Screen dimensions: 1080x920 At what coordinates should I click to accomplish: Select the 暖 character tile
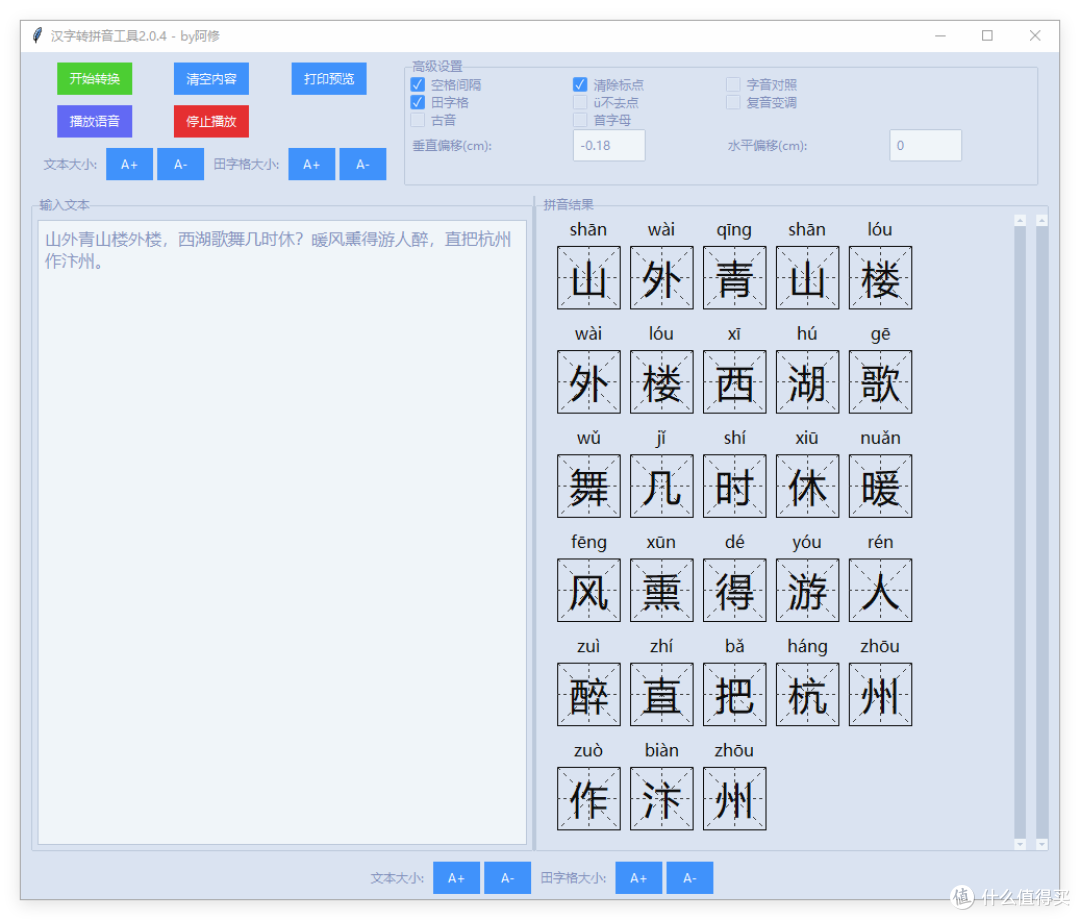click(880, 485)
